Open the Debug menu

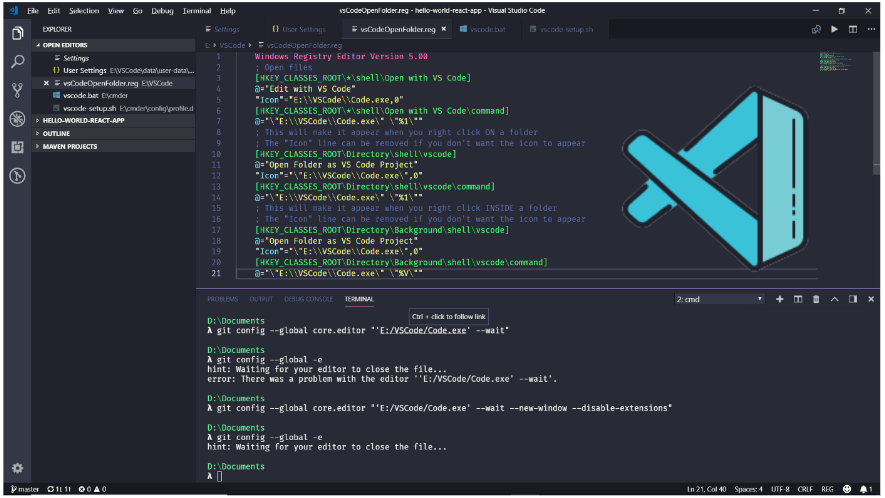(x=162, y=11)
